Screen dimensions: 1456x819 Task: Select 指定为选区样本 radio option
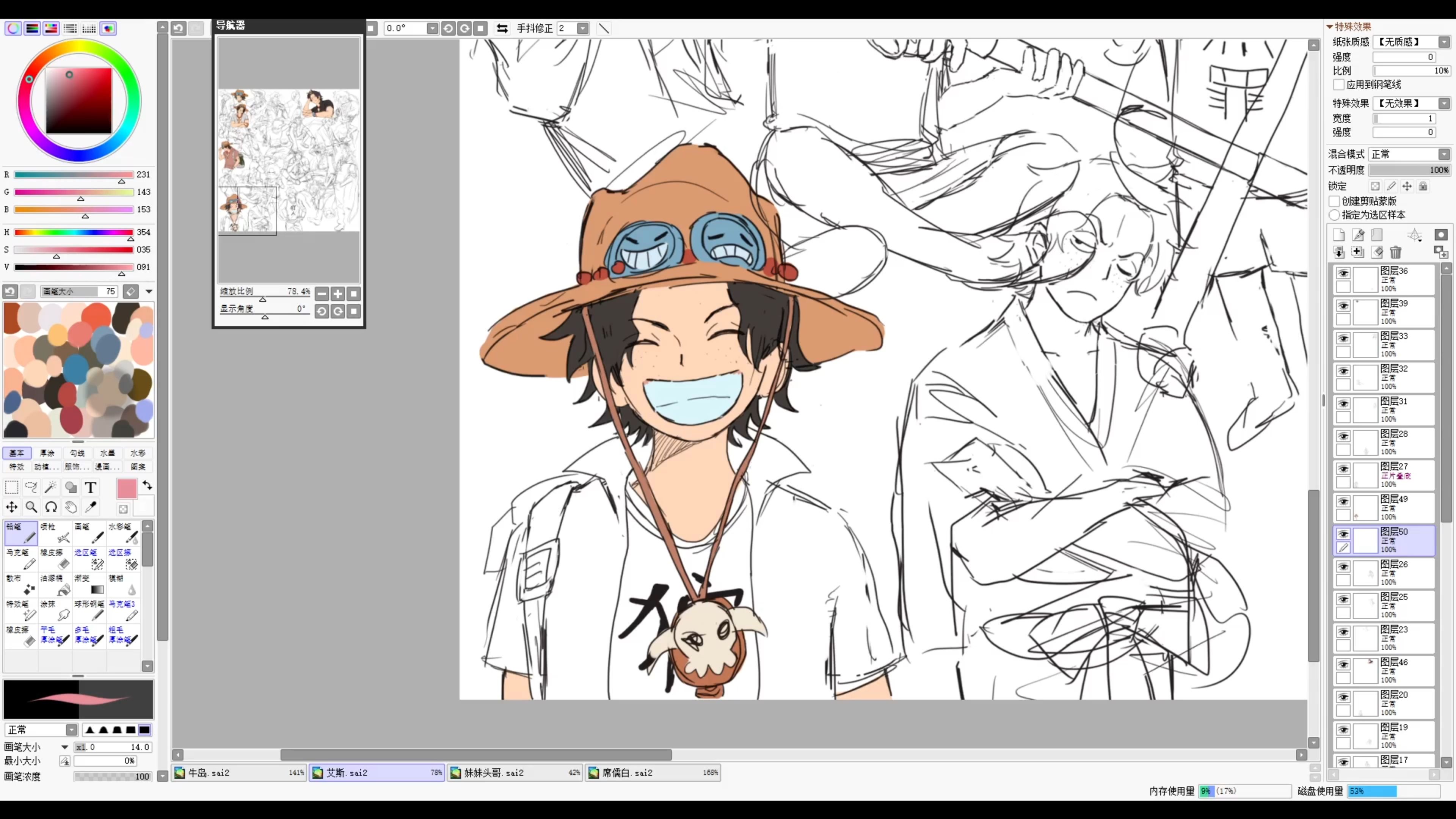pos(1334,215)
